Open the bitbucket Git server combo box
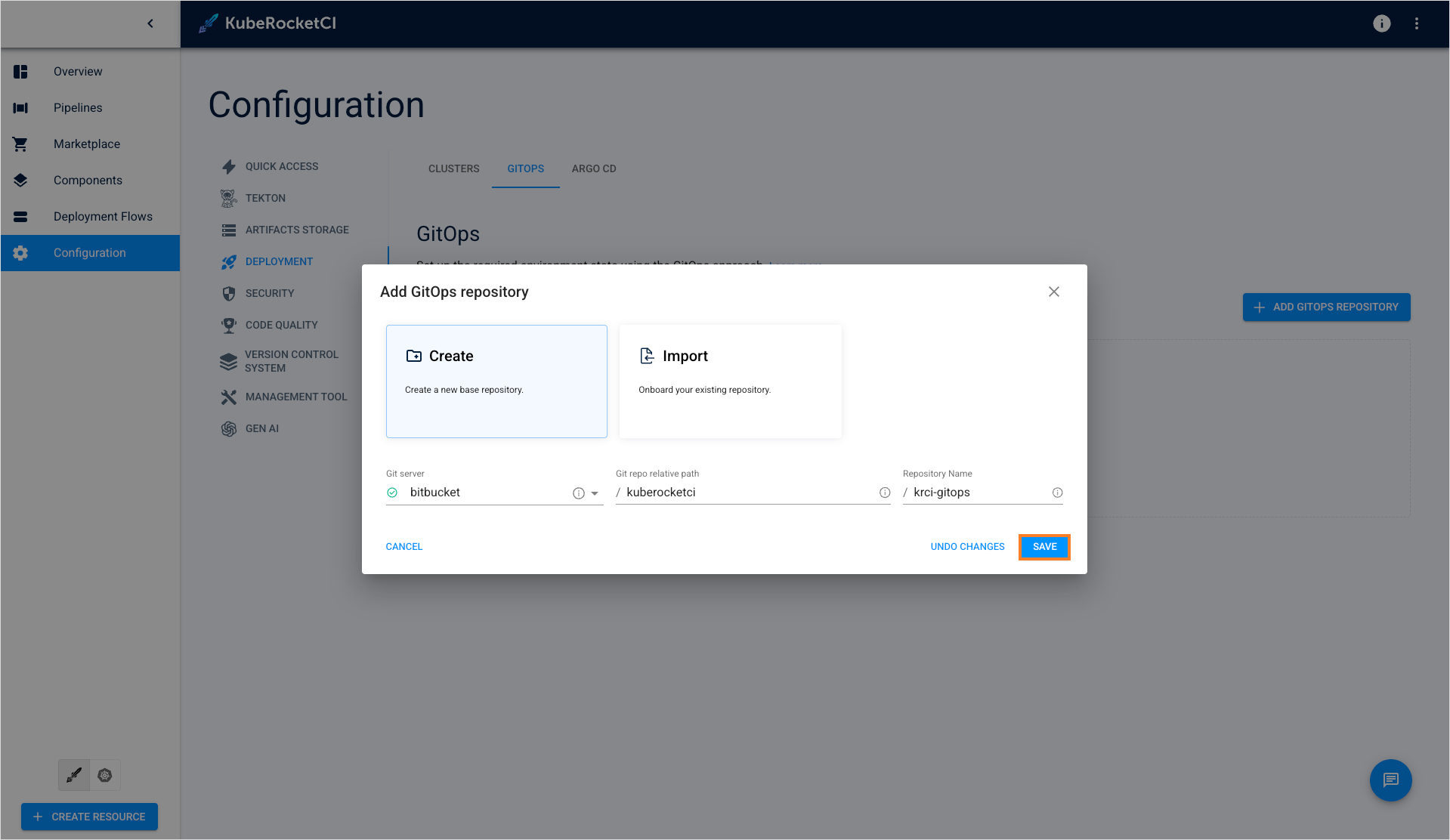Screen dimensions: 1450x840 [494, 493]
